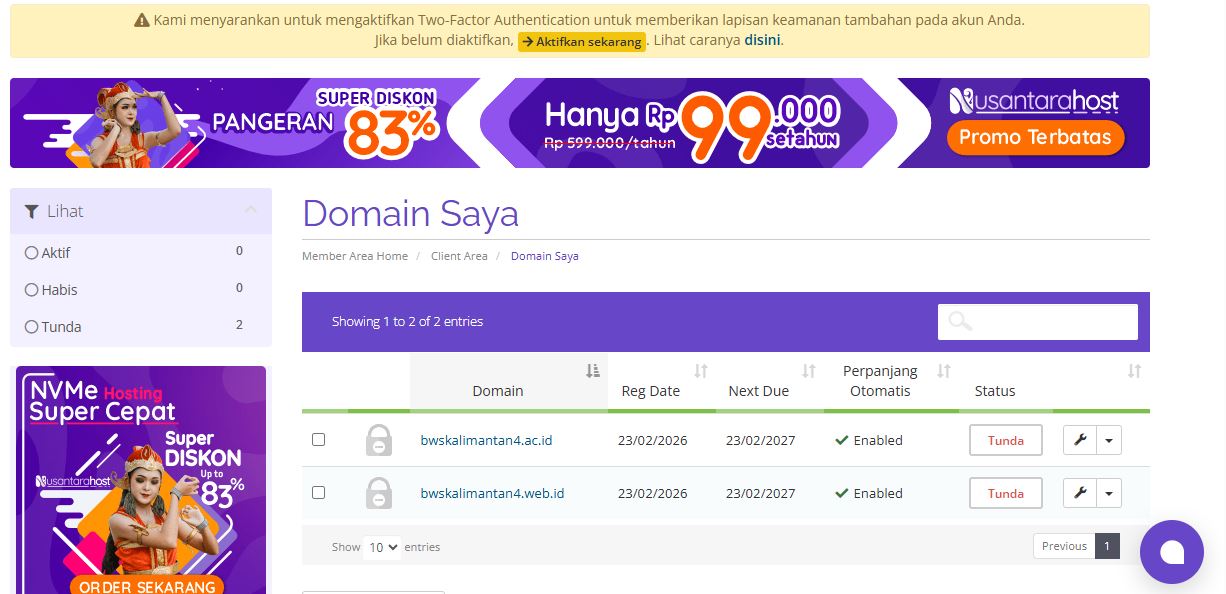Screen dimensions: 1226x594
Task: Sort by Perpanjang Otomatis arrows
Action: pyautogui.click(x=944, y=371)
